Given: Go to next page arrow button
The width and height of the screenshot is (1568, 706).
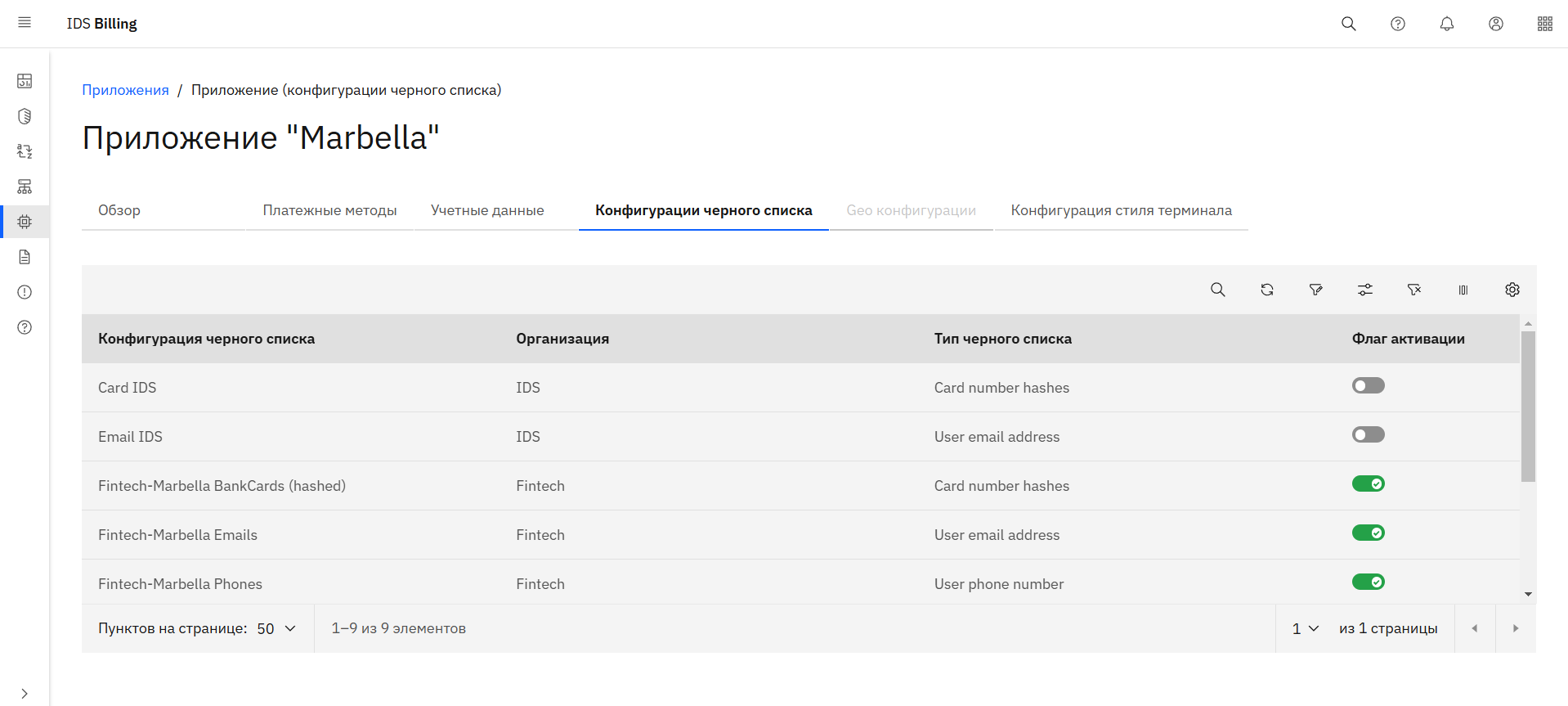Looking at the screenshot, I should point(1515,628).
